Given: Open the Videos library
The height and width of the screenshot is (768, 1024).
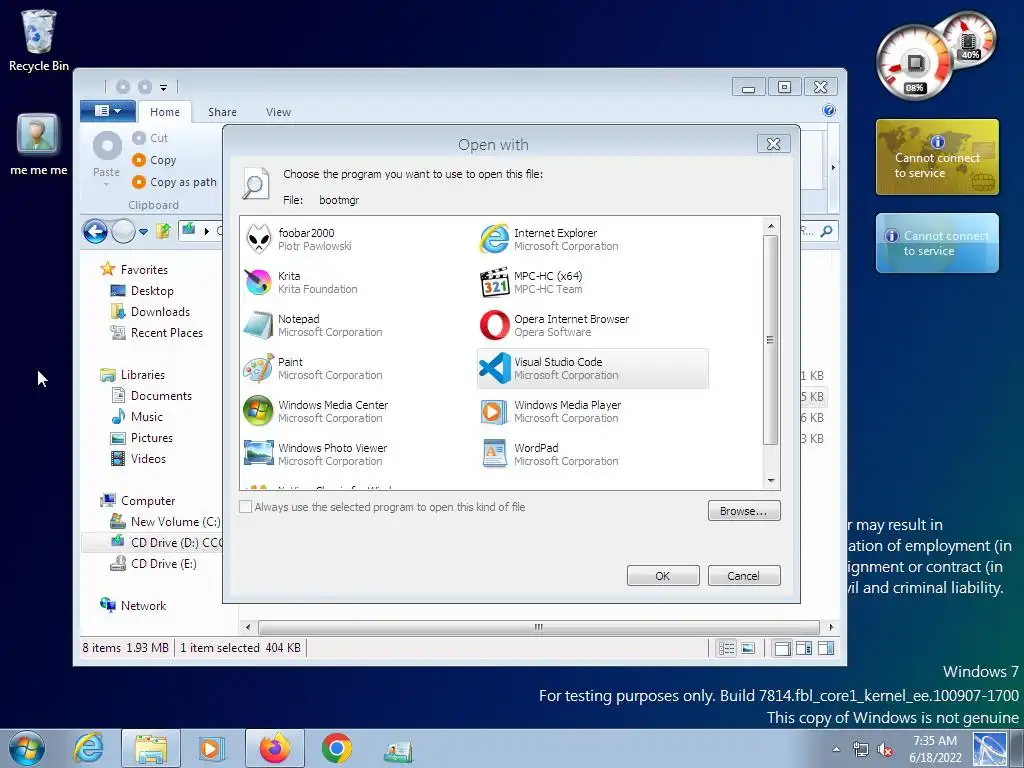Looking at the screenshot, I should 138,458.
